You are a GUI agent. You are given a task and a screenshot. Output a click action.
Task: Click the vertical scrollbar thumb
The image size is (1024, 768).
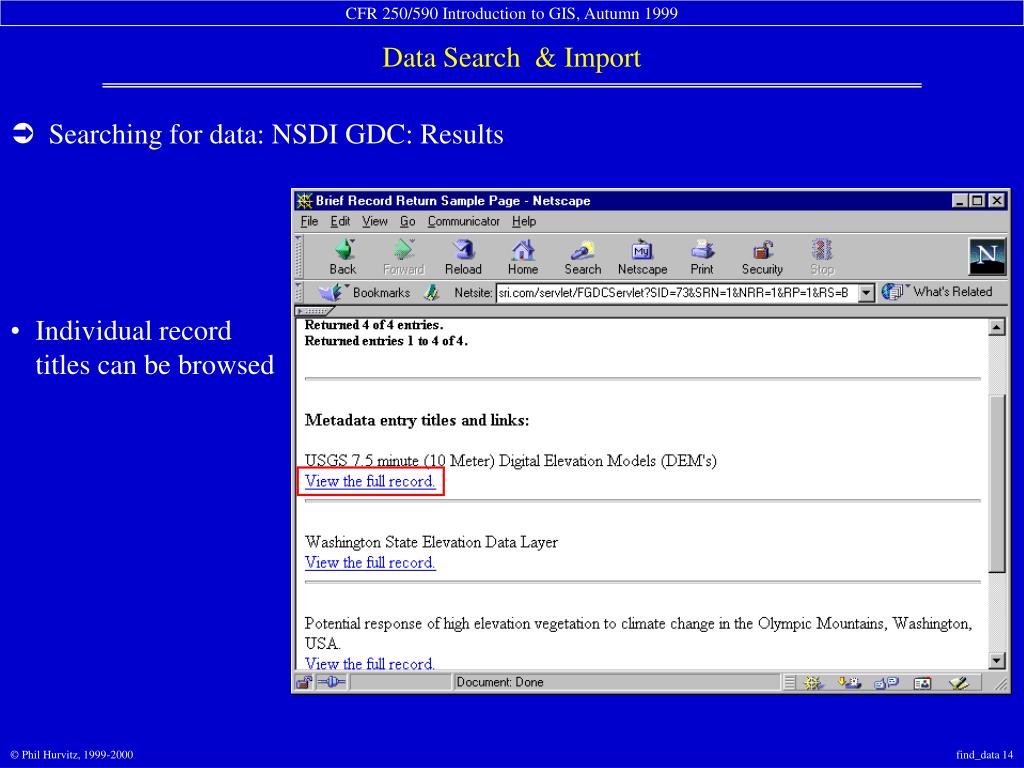pos(997,483)
